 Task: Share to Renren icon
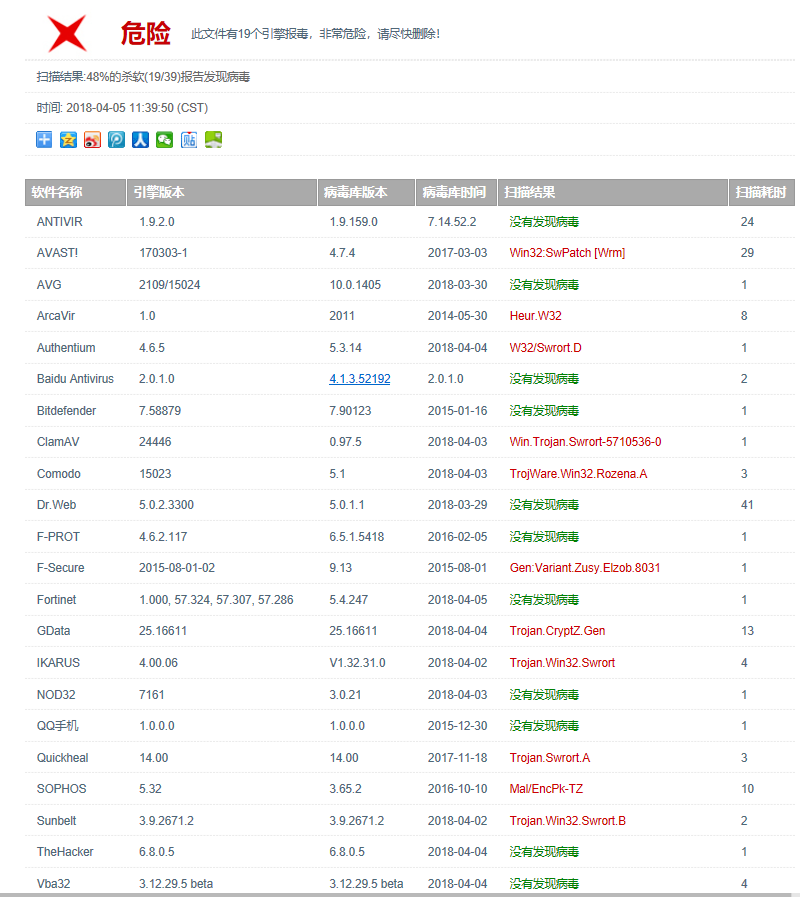[x=140, y=140]
